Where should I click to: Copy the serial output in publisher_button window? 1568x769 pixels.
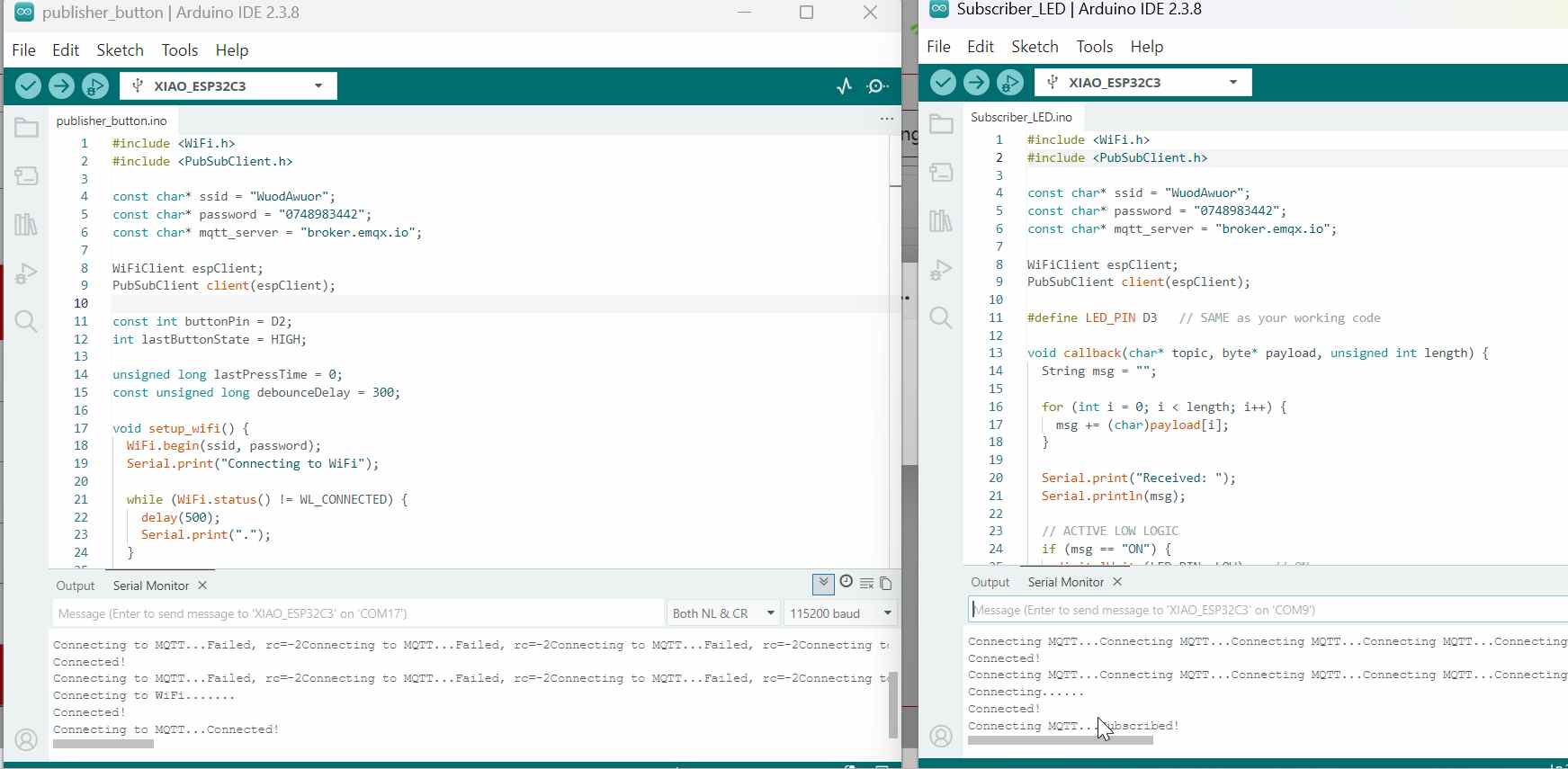[x=886, y=584]
